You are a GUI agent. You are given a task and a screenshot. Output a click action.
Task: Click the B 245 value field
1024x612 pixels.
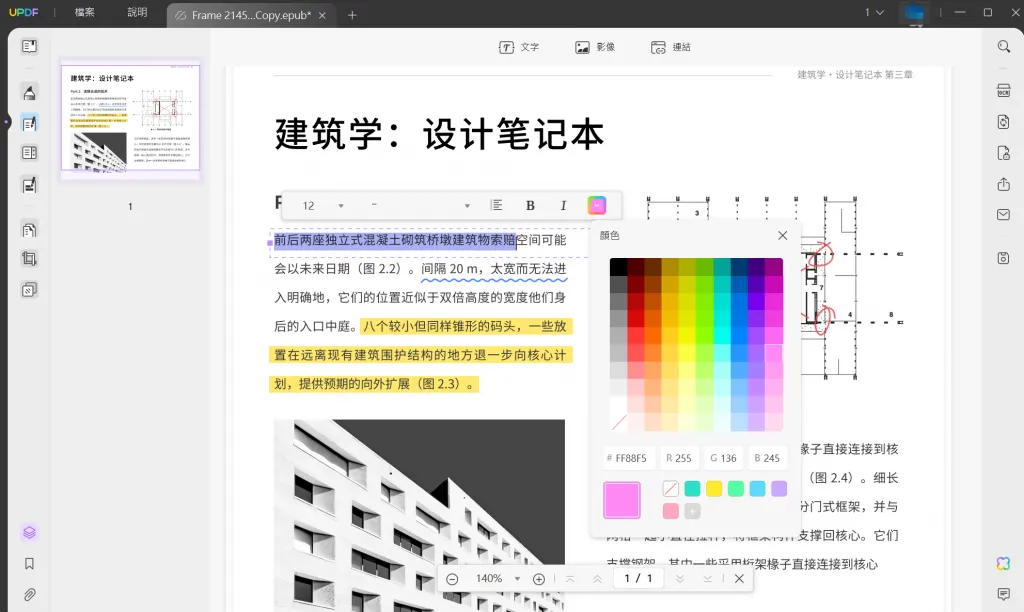767,459
